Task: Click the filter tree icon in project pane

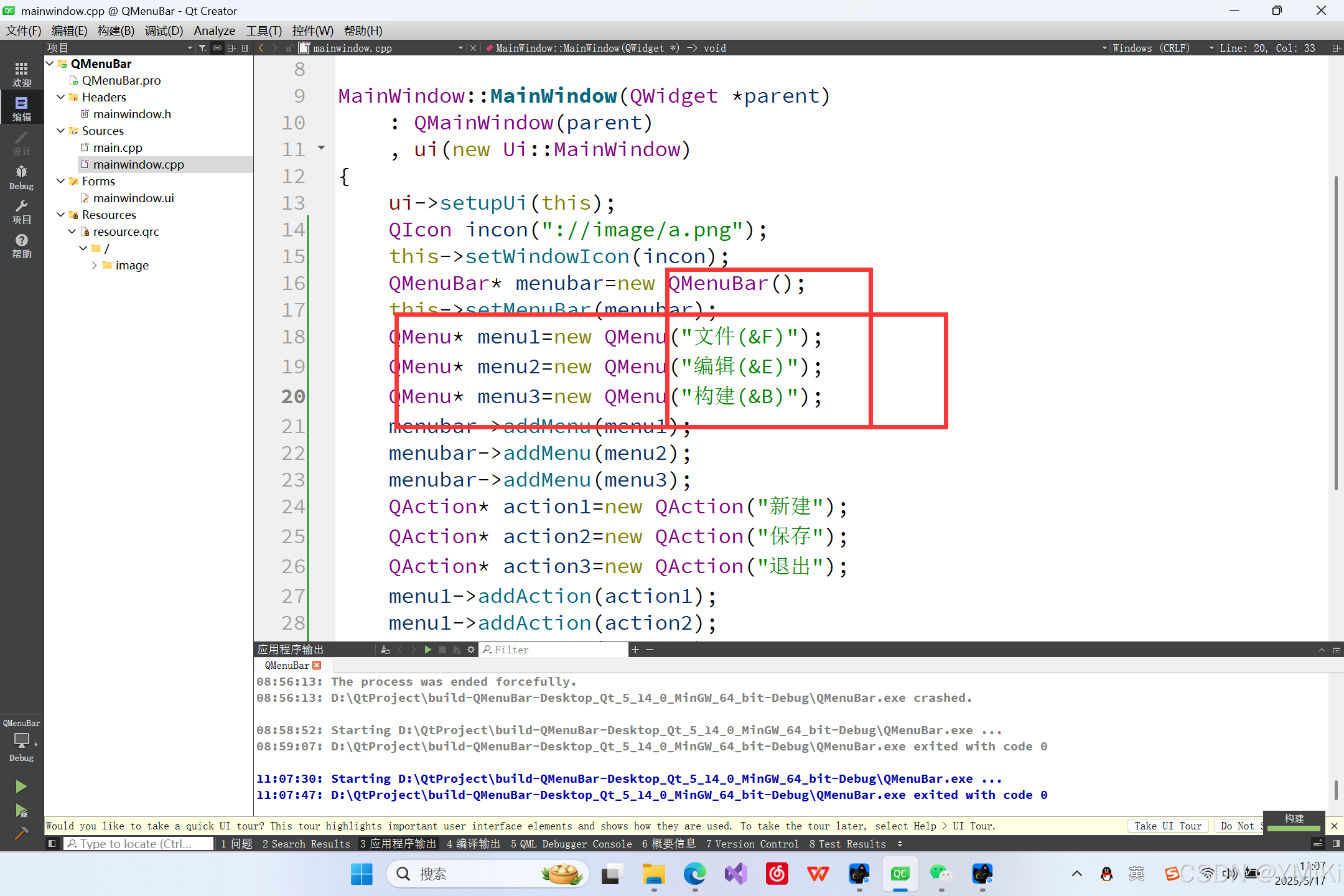Action: click(202, 48)
